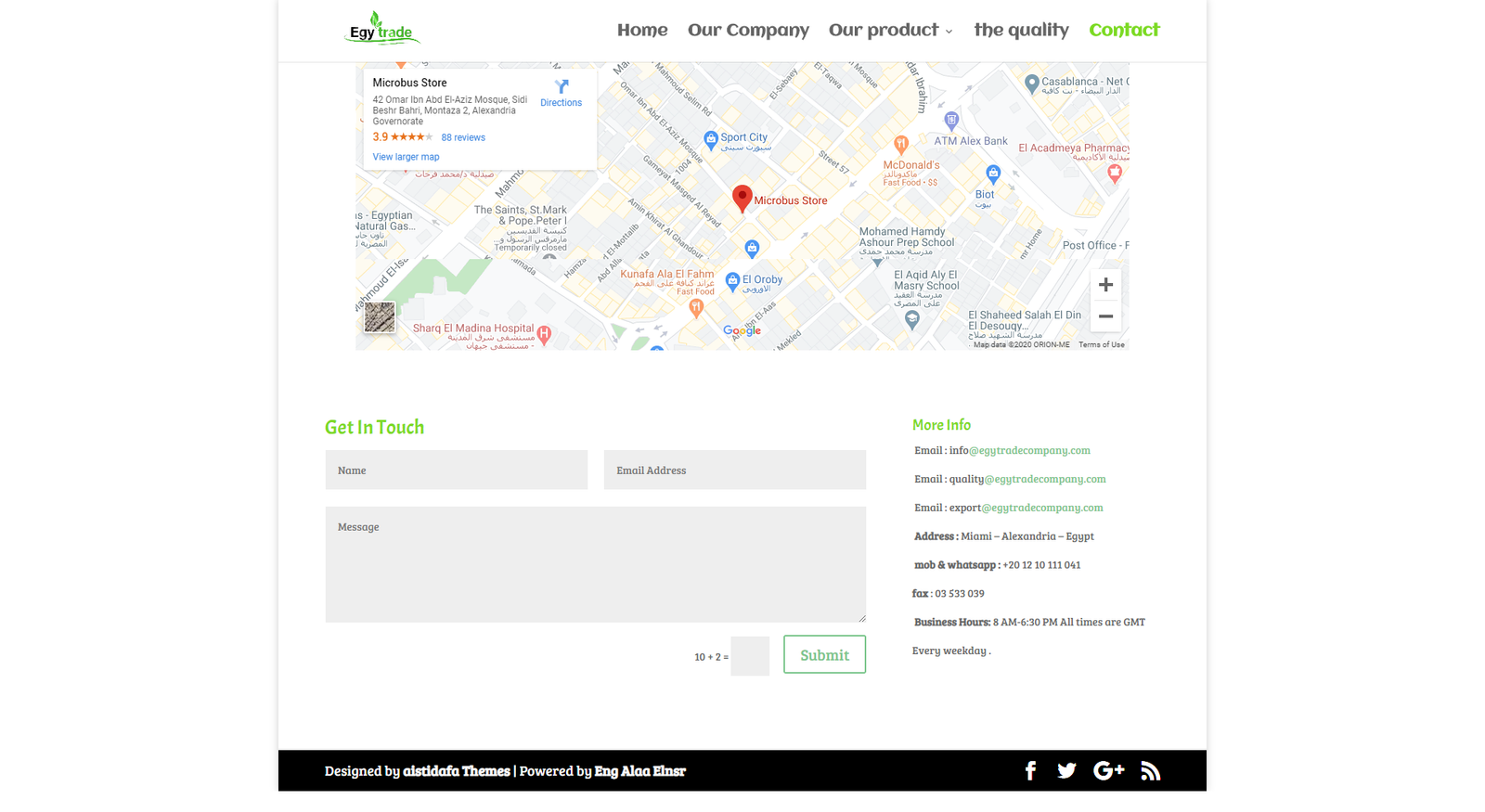Click View larger map link

click(x=406, y=157)
